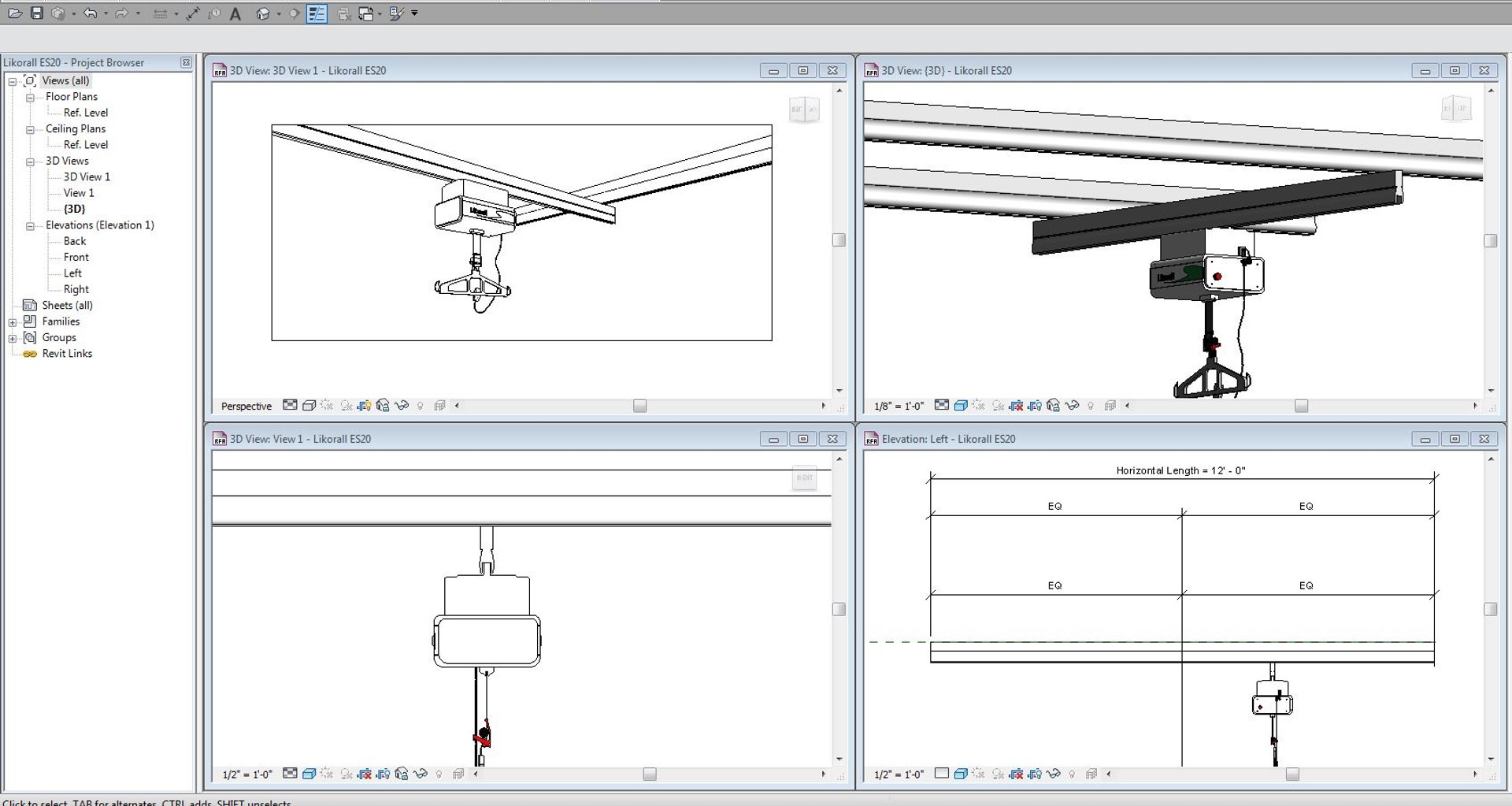
Task: Toggle Reveal Hidden Elements bulb in 3D View 1 window
Action: (421, 406)
